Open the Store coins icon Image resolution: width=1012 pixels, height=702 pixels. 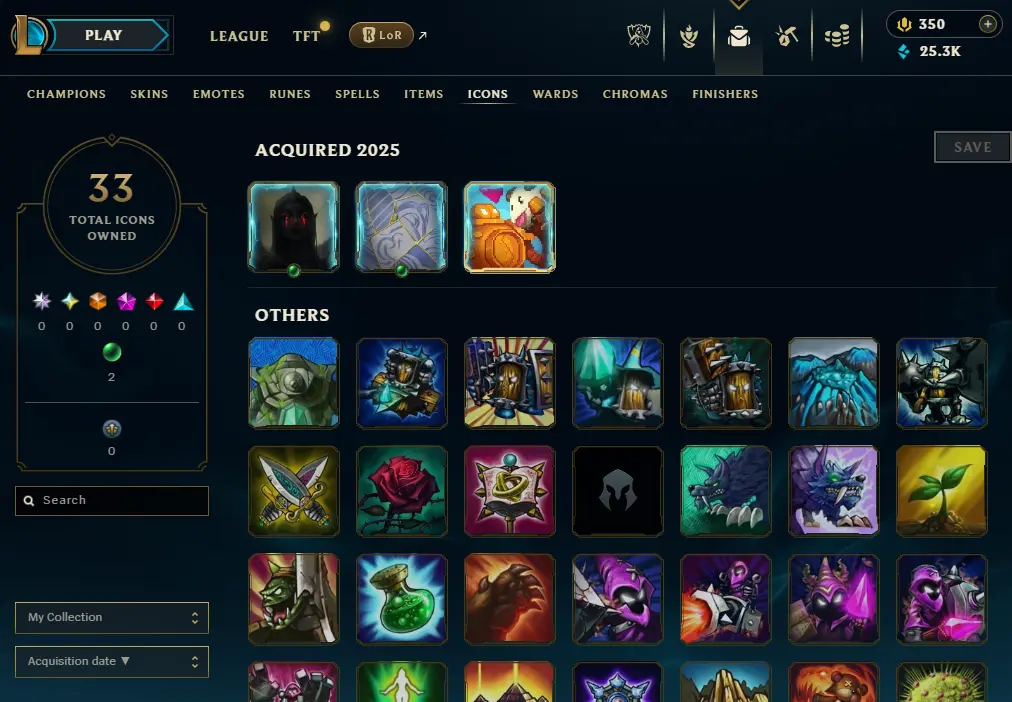point(836,36)
